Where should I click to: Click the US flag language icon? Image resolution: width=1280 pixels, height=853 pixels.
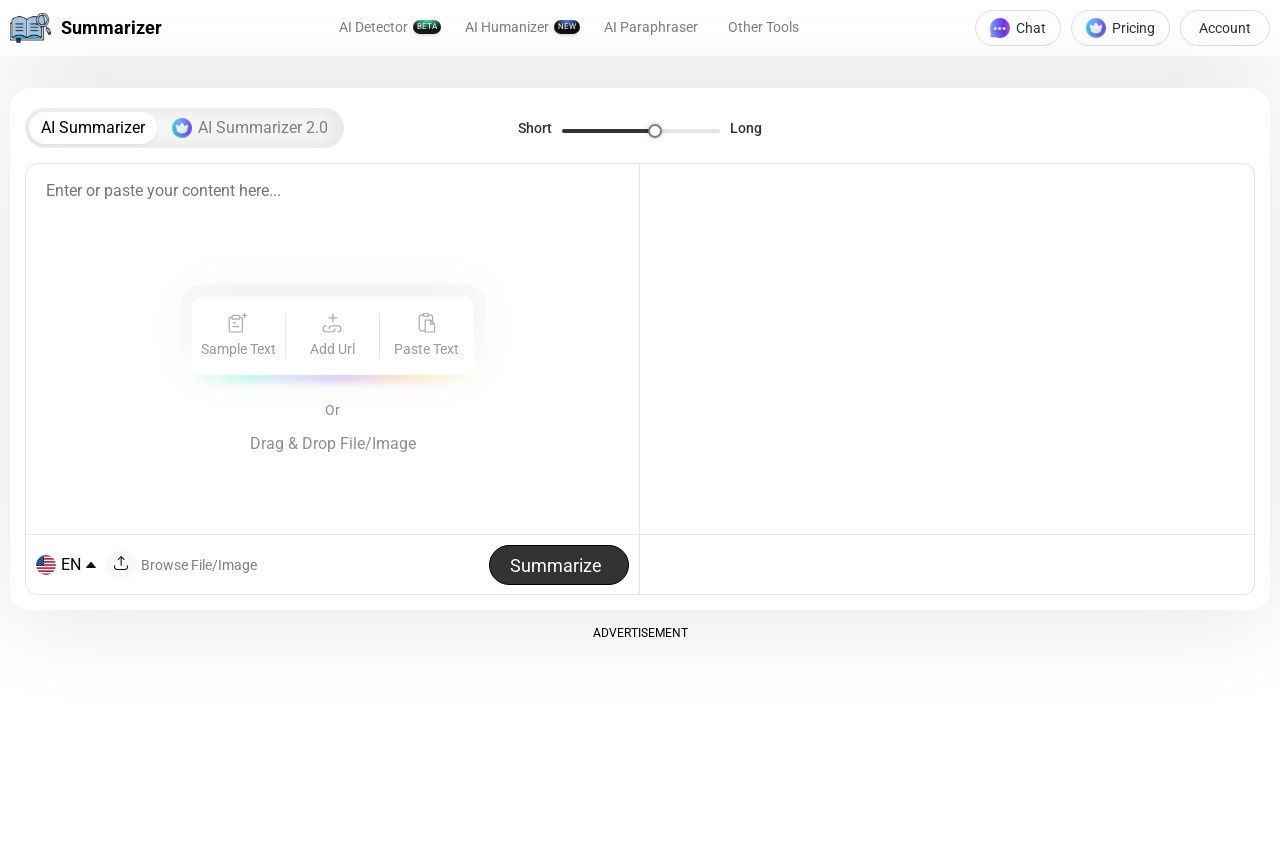coord(46,565)
